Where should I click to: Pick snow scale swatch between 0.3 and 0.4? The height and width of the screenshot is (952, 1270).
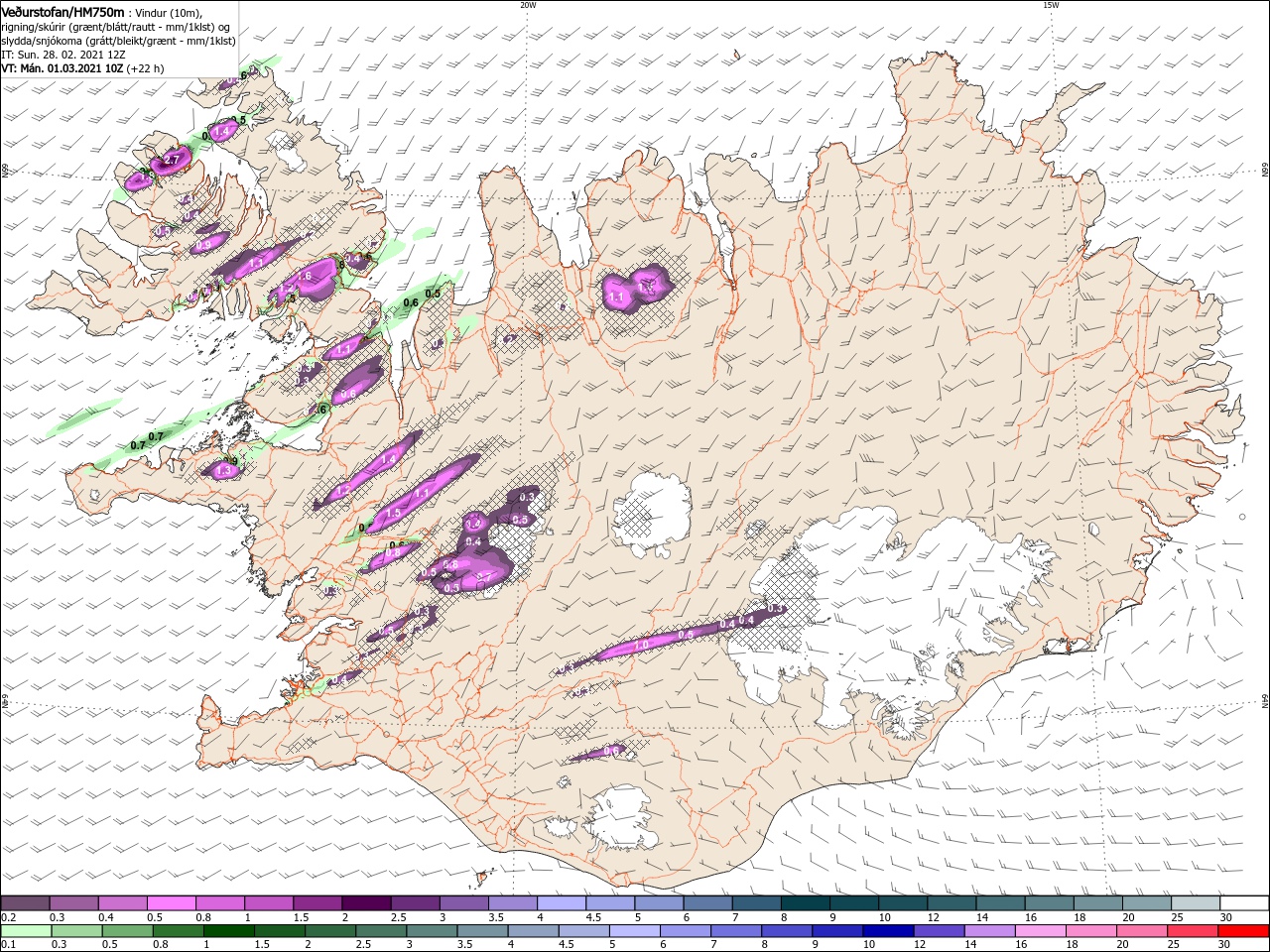click(x=73, y=903)
